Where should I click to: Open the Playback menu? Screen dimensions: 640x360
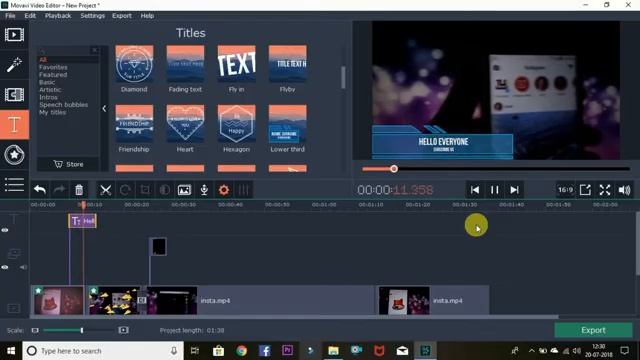pos(58,16)
